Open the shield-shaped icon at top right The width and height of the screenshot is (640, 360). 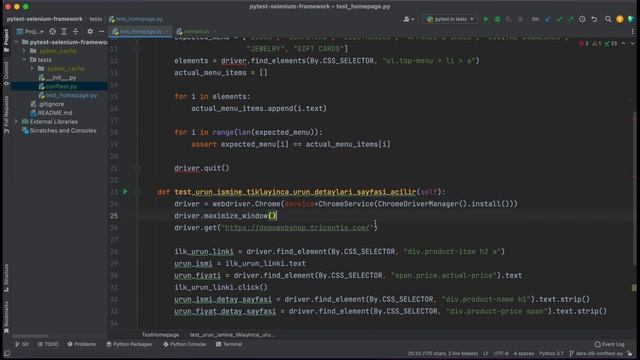coord(631,19)
